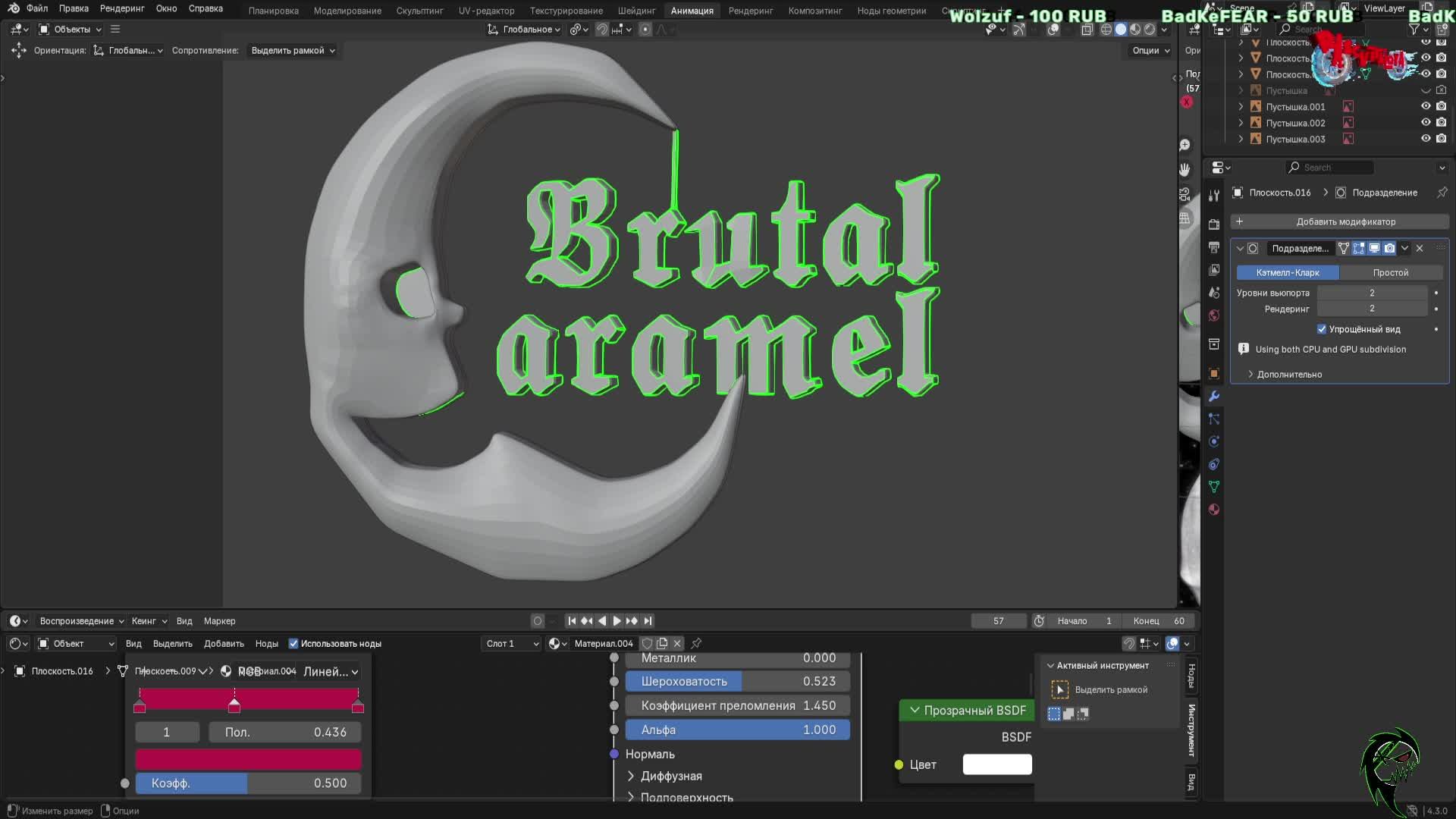Switch to the Шейдинг workspace tab
1456x819 pixels.
(x=636, y=11)
